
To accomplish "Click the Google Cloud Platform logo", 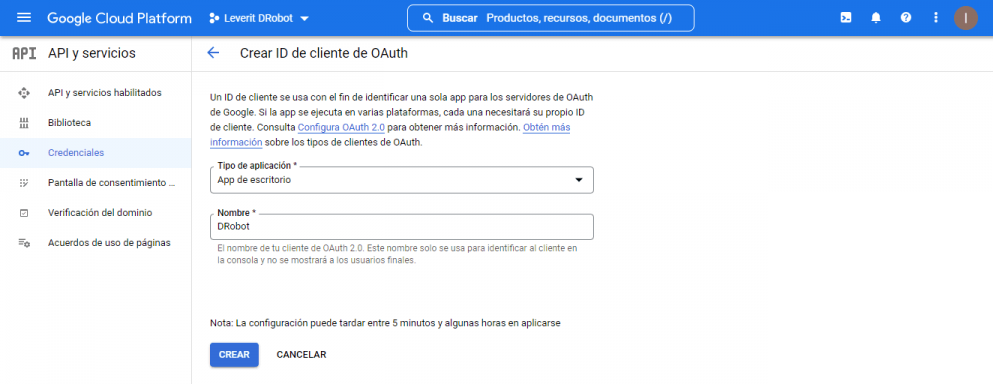I will [119, 18].
